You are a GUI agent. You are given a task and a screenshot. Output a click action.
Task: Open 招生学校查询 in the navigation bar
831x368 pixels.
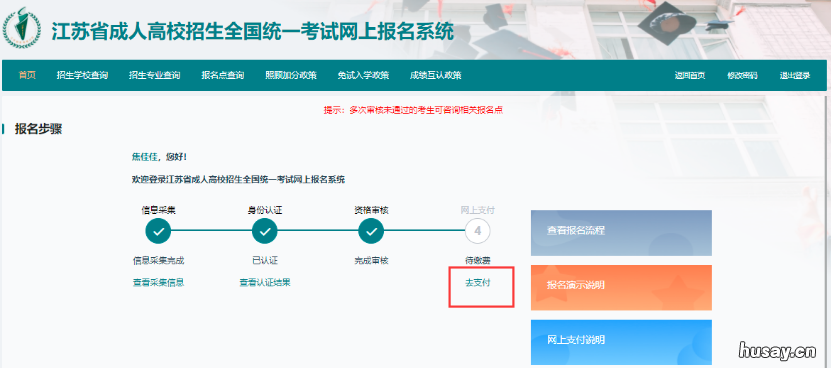coord(82,75)
